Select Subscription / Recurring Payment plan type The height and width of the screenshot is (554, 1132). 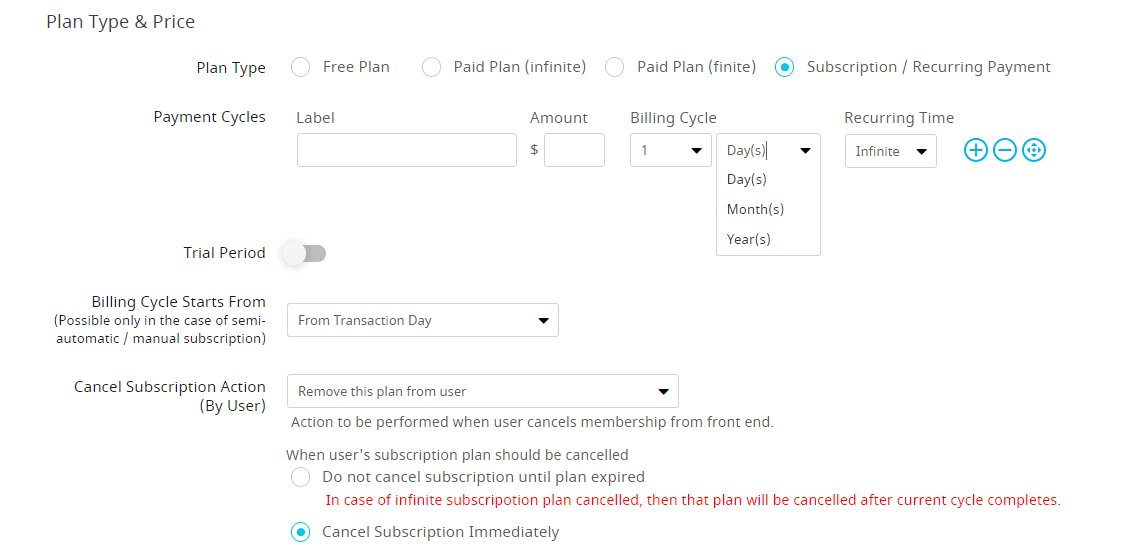pos(784,67)
